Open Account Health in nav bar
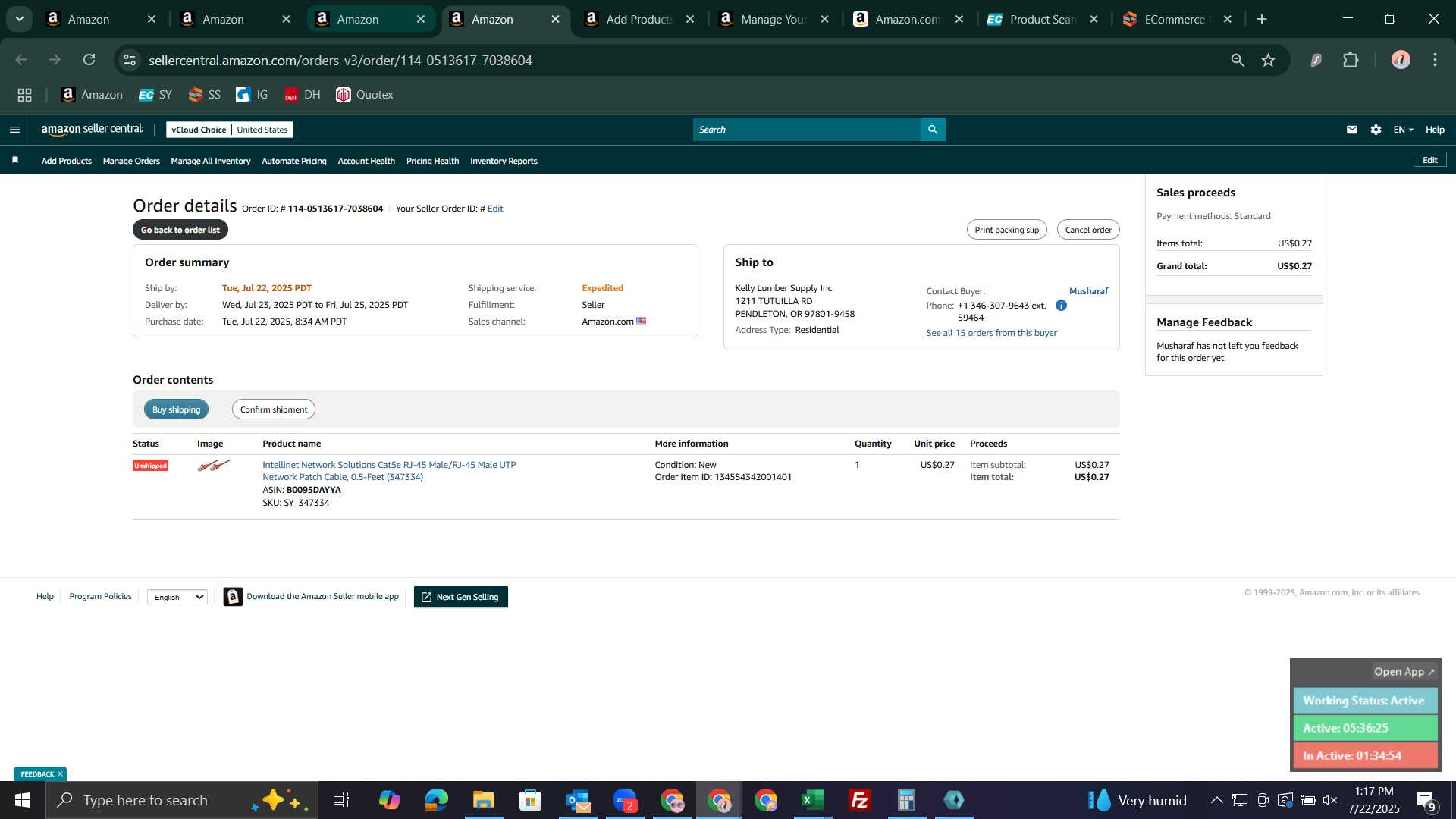This screenshot has width=1456, height=819. tap(366, 161)
